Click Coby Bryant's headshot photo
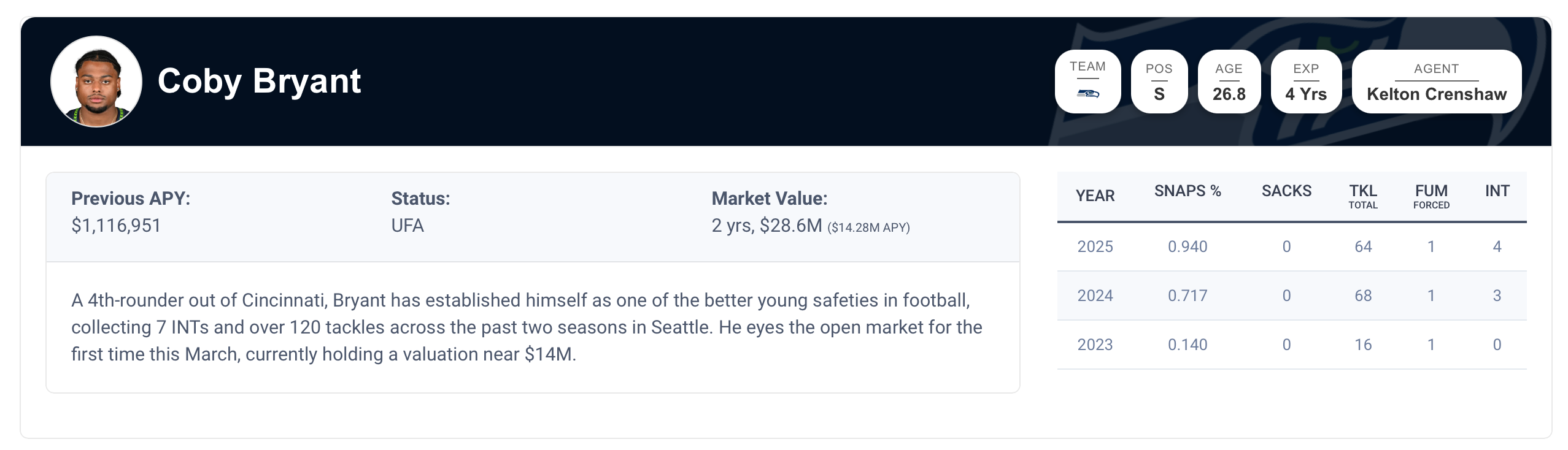The image size is (1568, 450). click(x=96, y=82)
